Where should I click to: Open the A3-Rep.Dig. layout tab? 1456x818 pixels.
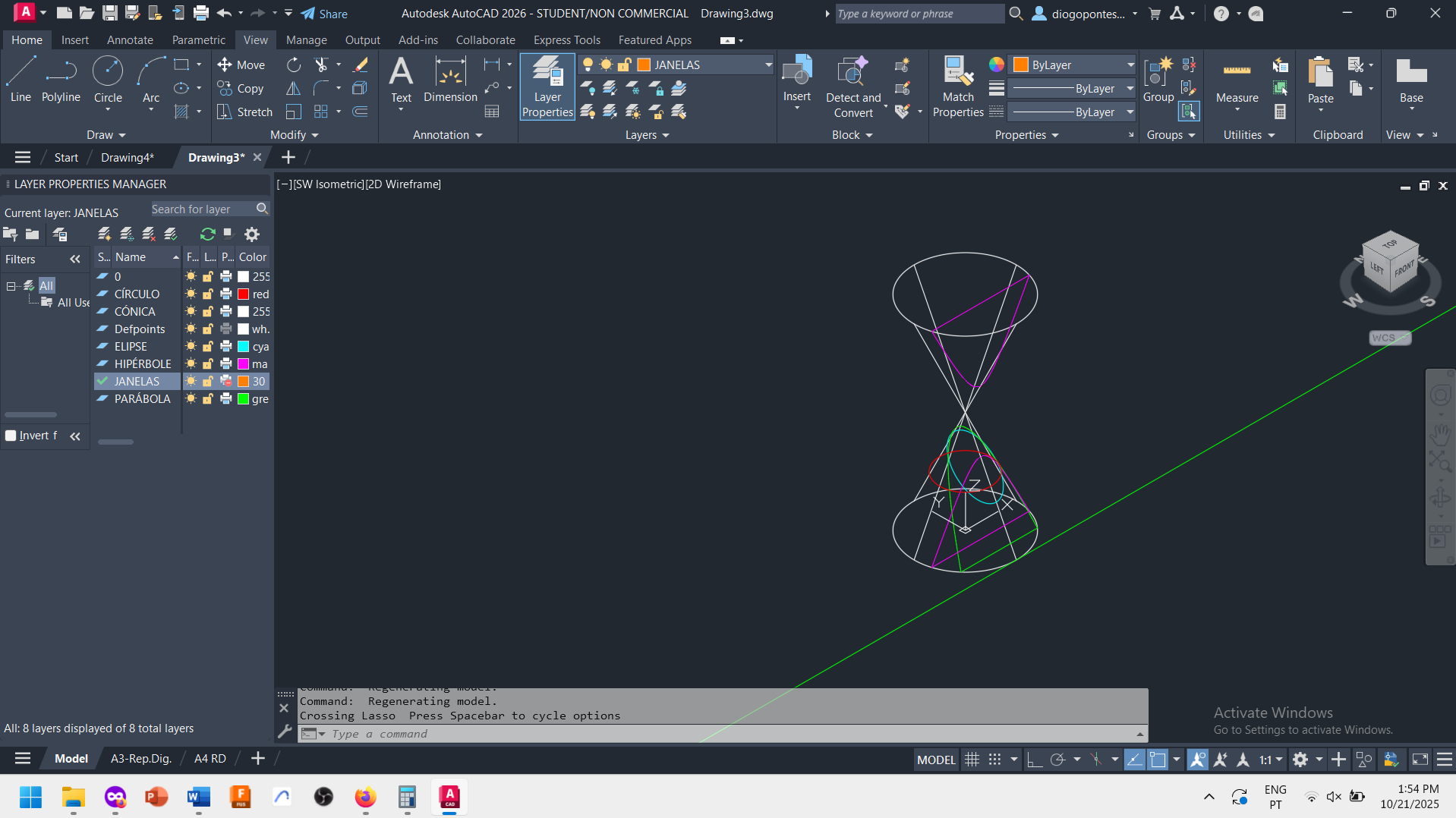[x=141, y=759]
